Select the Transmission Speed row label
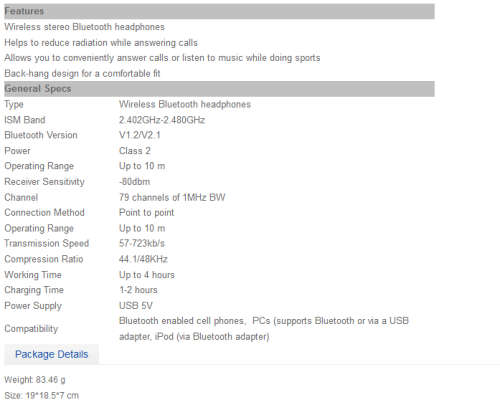 point(47,243)
